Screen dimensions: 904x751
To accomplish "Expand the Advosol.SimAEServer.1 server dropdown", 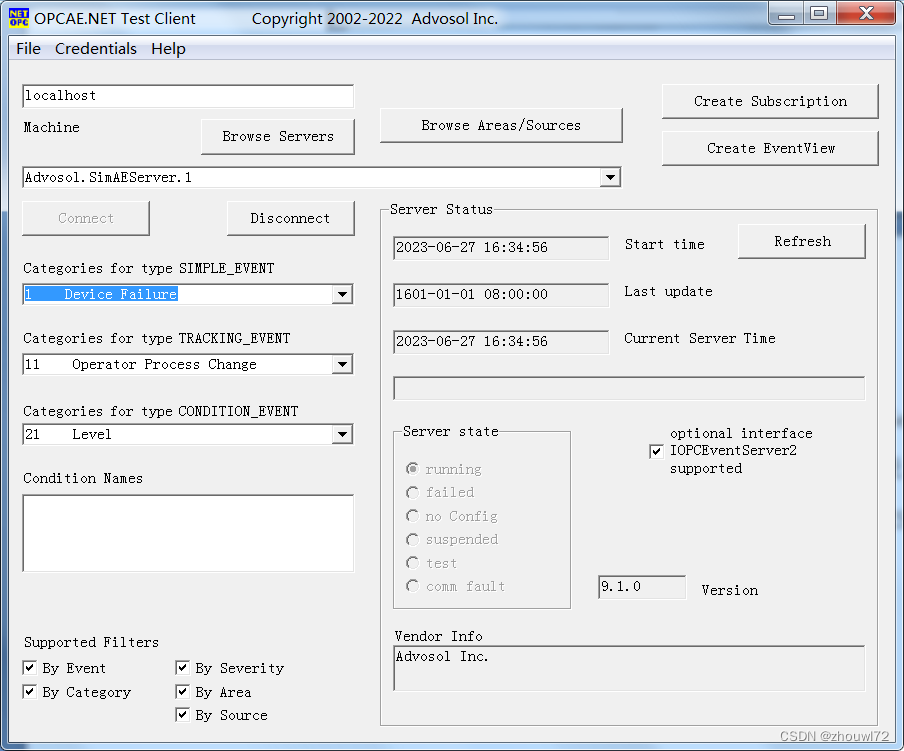I will (x=610, y=178).
